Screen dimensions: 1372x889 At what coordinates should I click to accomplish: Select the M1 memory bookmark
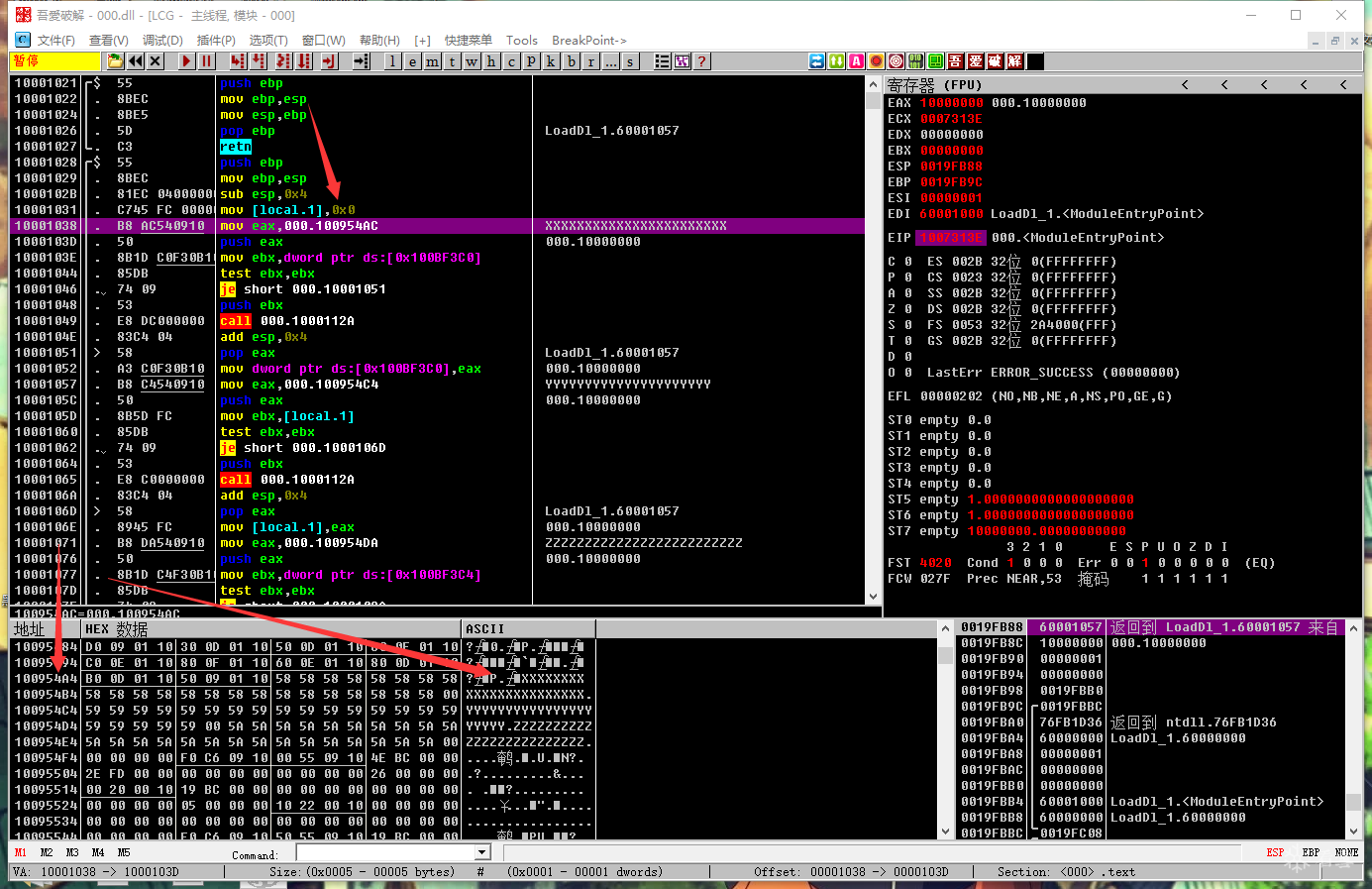click(x=21, y=852)
